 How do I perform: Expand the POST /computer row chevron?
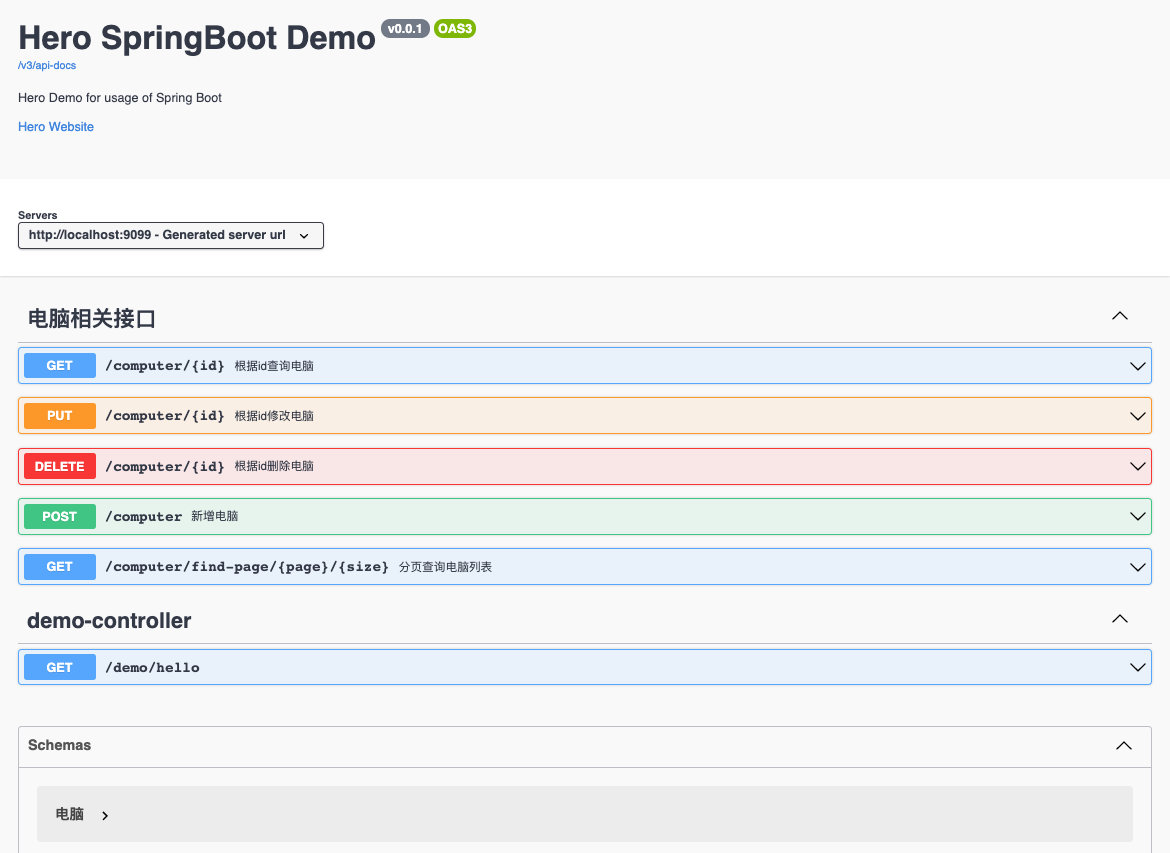pos(1137,516)
